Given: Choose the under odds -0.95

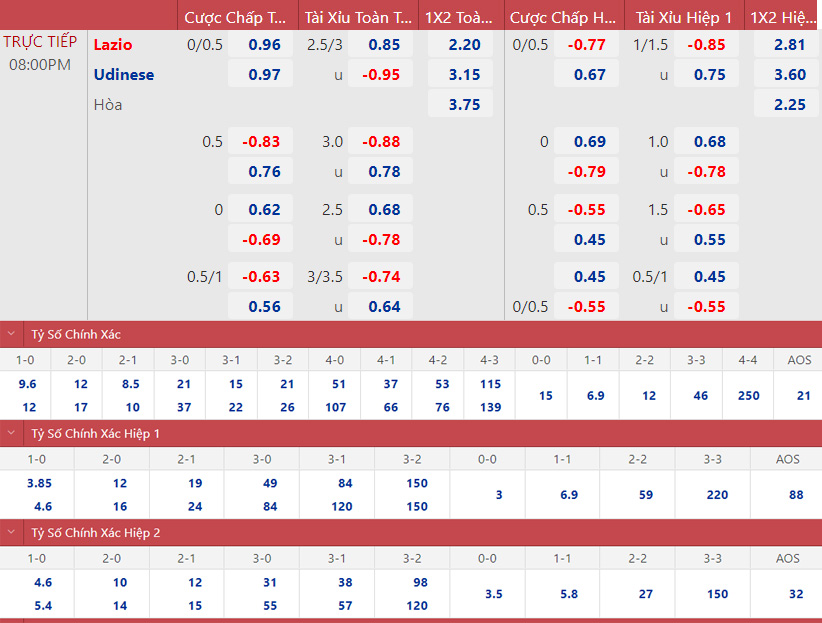Looking at the screenshot, I should coord(384,75).
